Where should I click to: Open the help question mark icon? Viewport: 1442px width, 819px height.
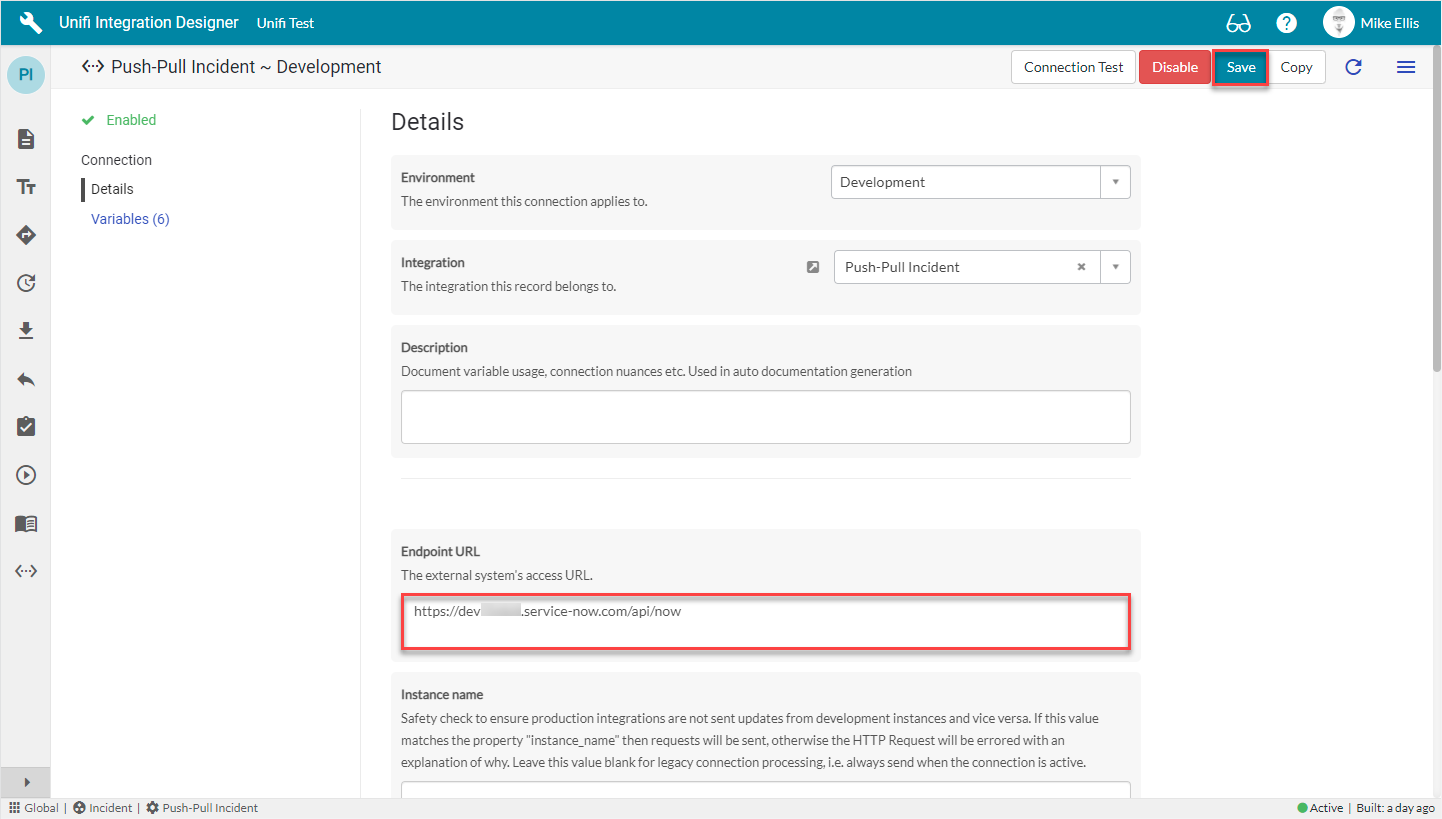click(x=1287, y=23)
